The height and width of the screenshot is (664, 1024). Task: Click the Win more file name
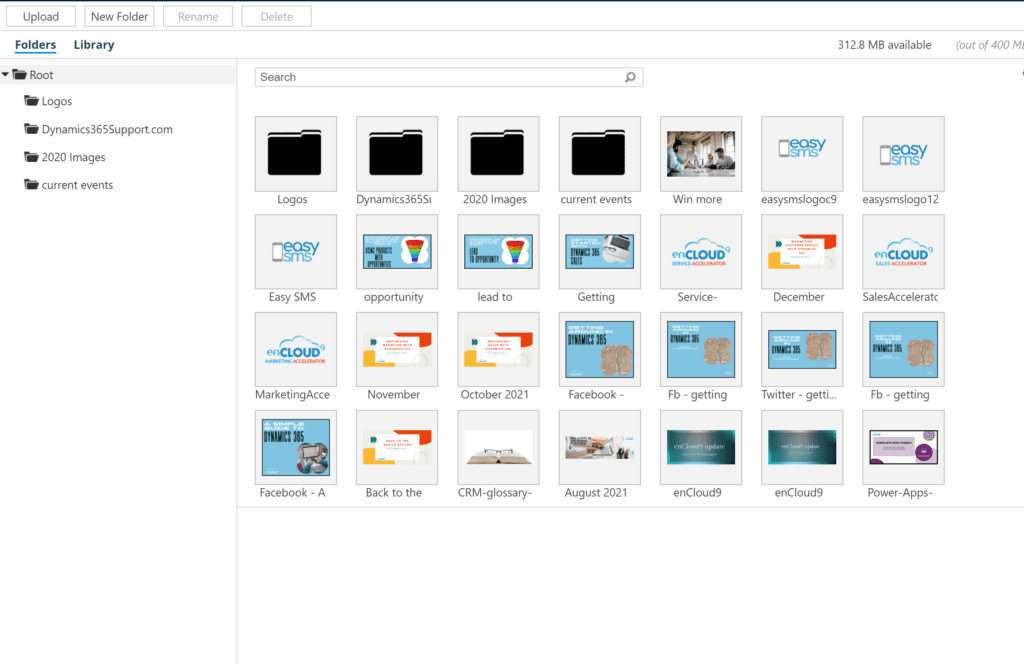click(x=697, y=199)
